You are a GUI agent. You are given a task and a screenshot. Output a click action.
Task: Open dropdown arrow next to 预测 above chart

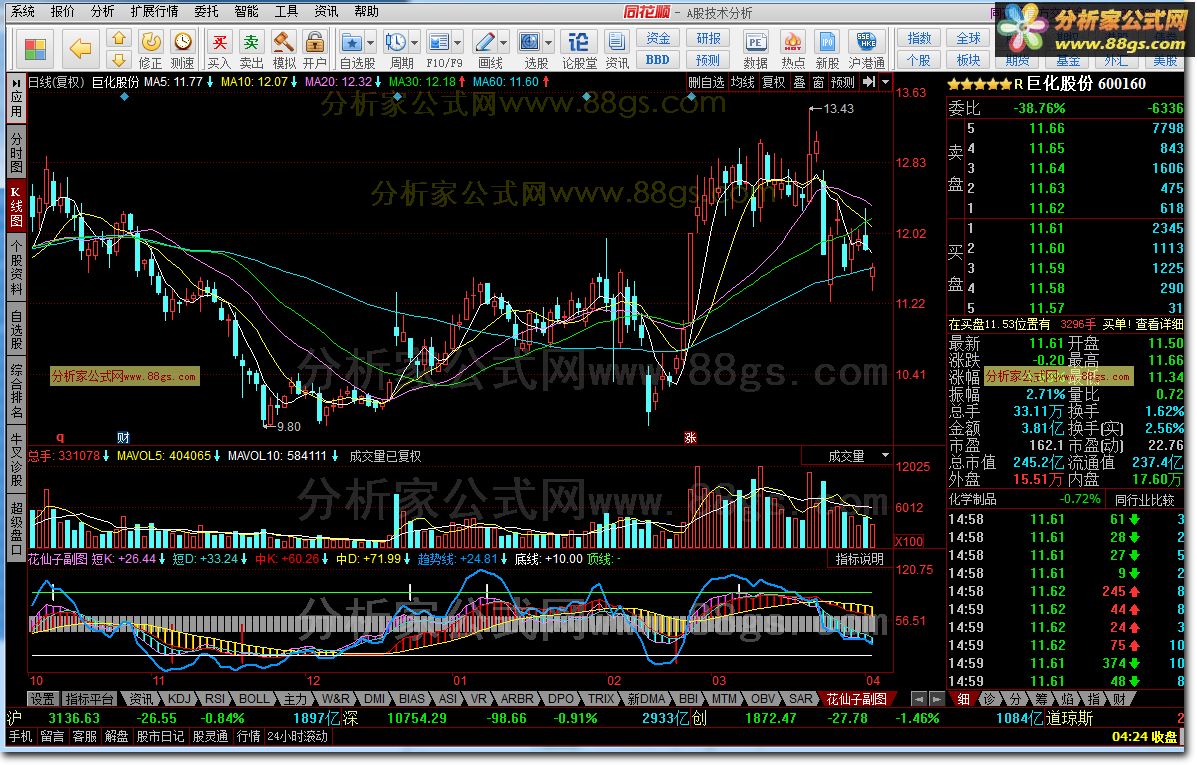(x=886, y=82)
